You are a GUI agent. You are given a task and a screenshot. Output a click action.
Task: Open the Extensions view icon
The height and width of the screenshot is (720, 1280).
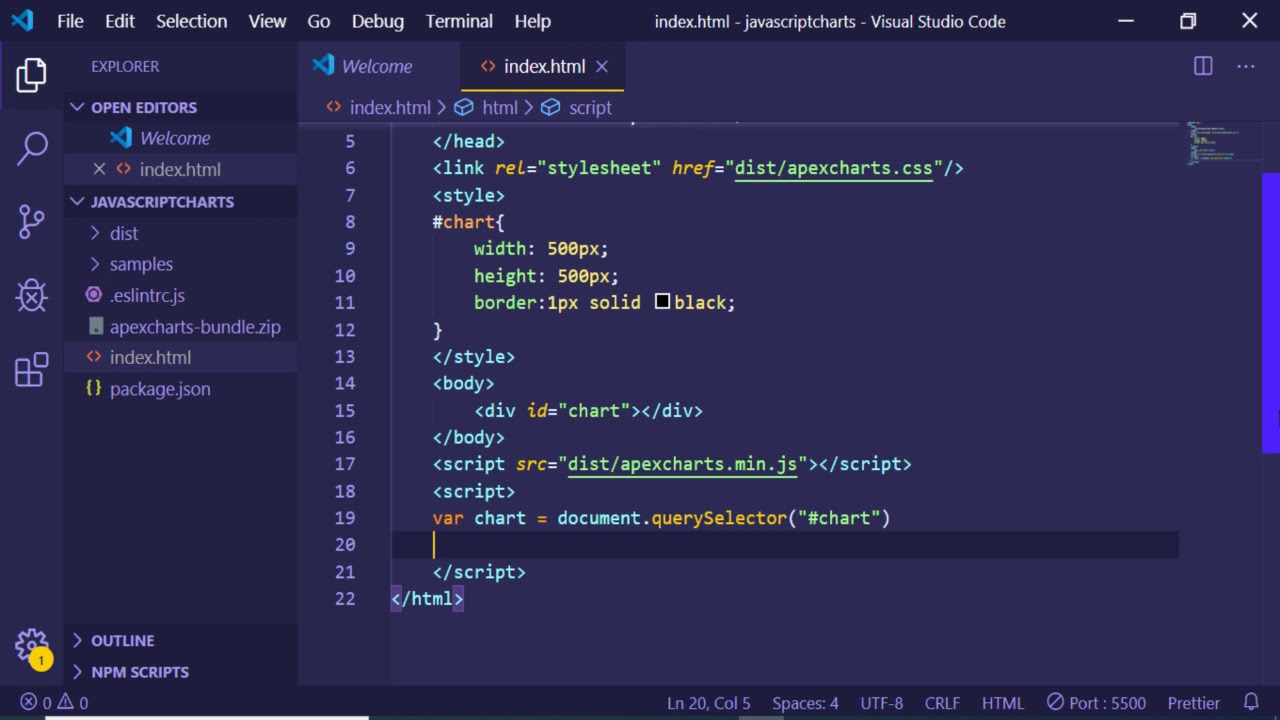[x=31, y=369]
